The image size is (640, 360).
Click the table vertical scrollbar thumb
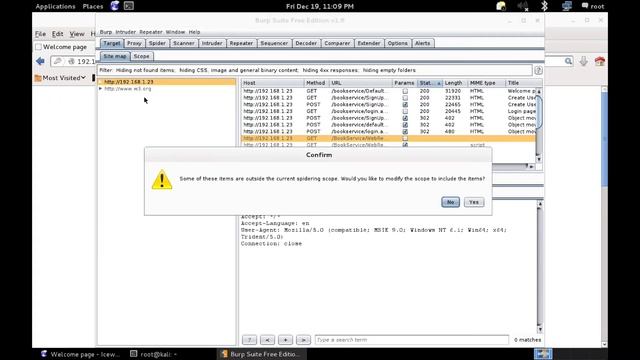point(539,112)
